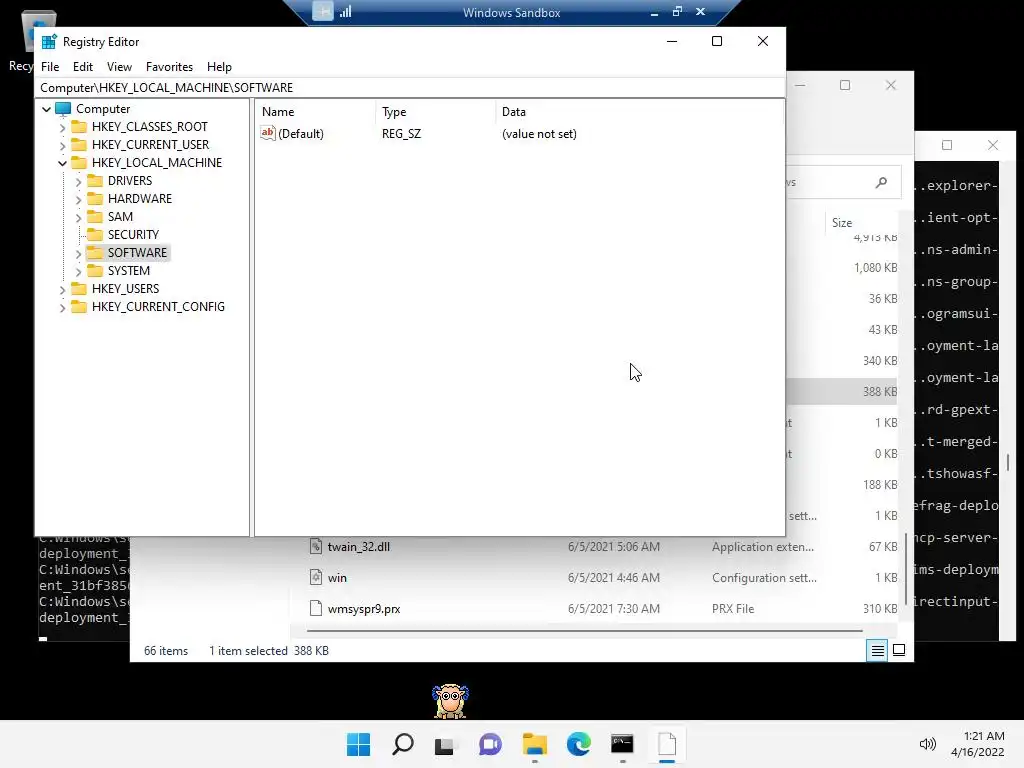Switch File Explorer to details view

coord(877,650)
